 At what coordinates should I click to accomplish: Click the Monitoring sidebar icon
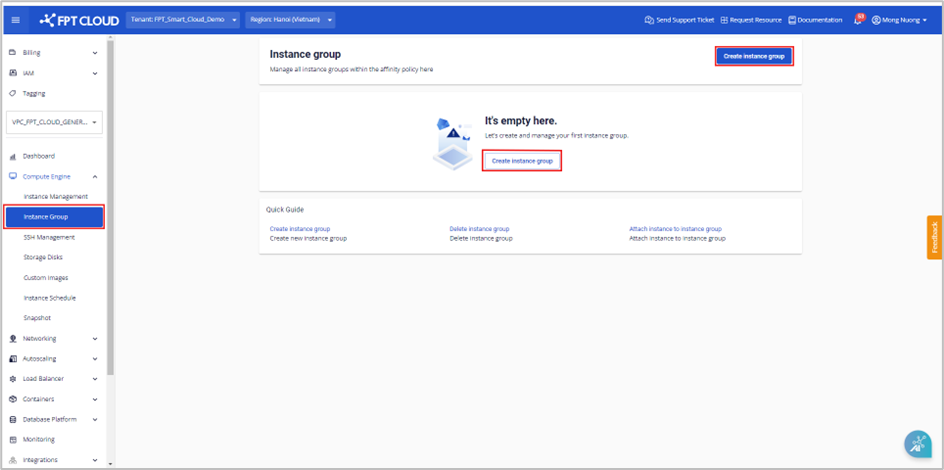[12, 439]
